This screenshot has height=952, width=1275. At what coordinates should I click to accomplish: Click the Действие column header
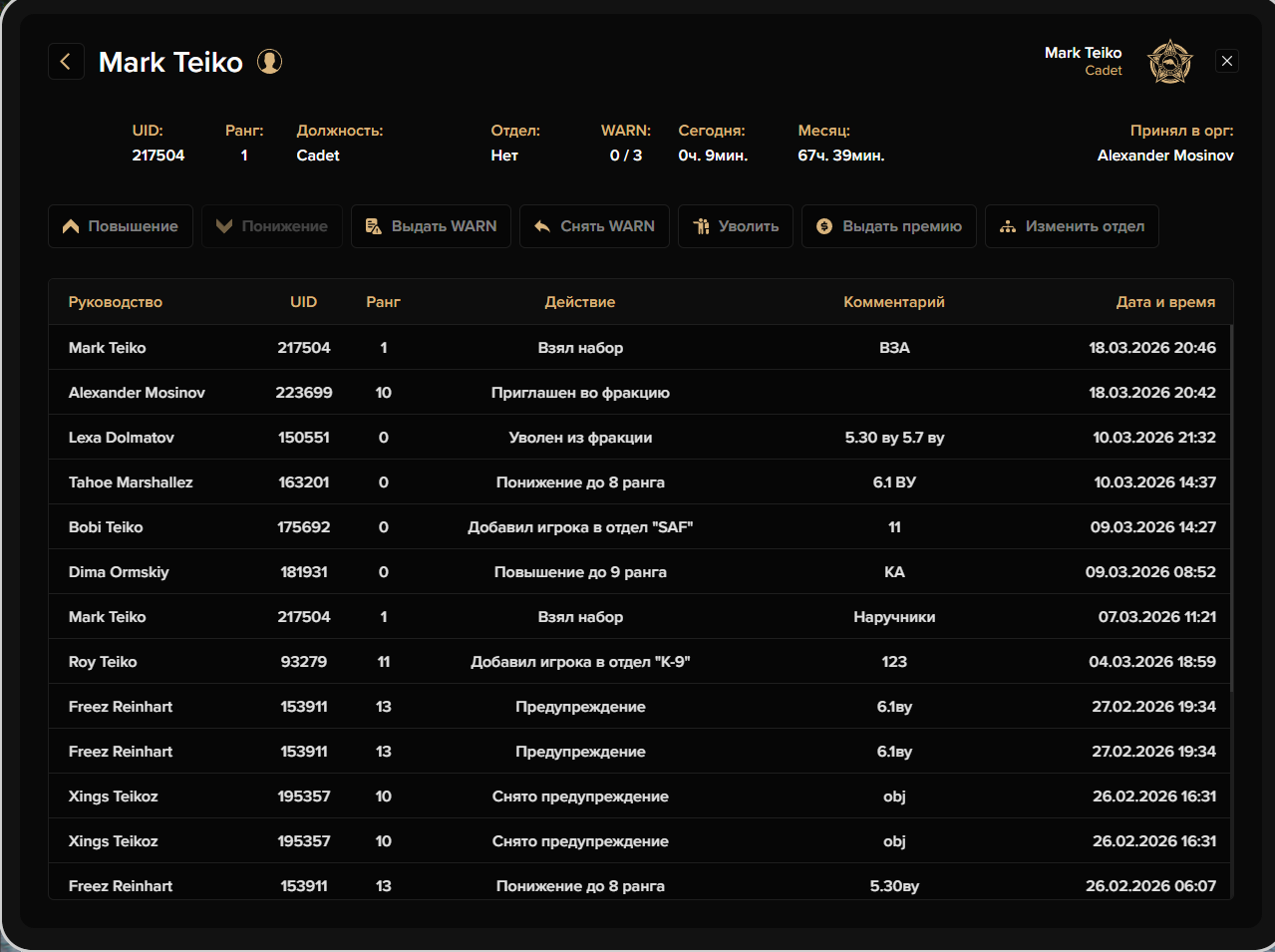pos(579,302)
